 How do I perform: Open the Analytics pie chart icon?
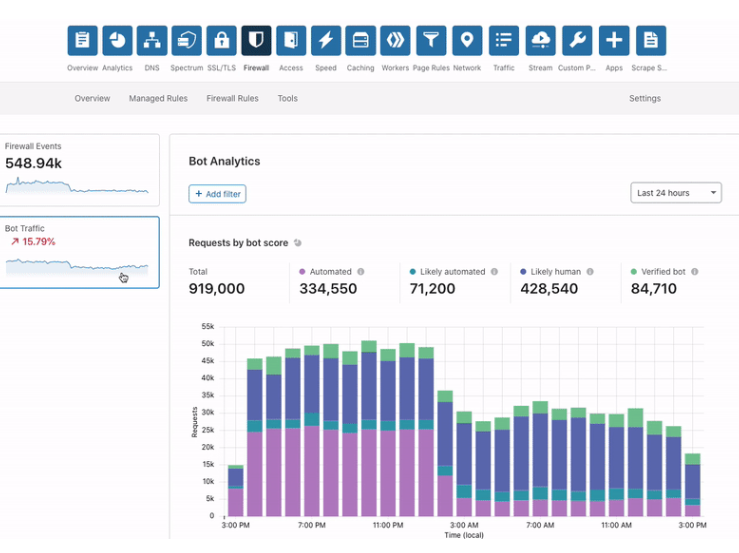(117, 41)
